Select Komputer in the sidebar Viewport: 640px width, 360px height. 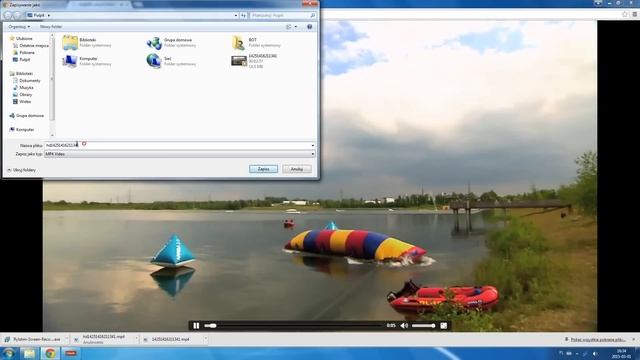[x=22, y=129]
